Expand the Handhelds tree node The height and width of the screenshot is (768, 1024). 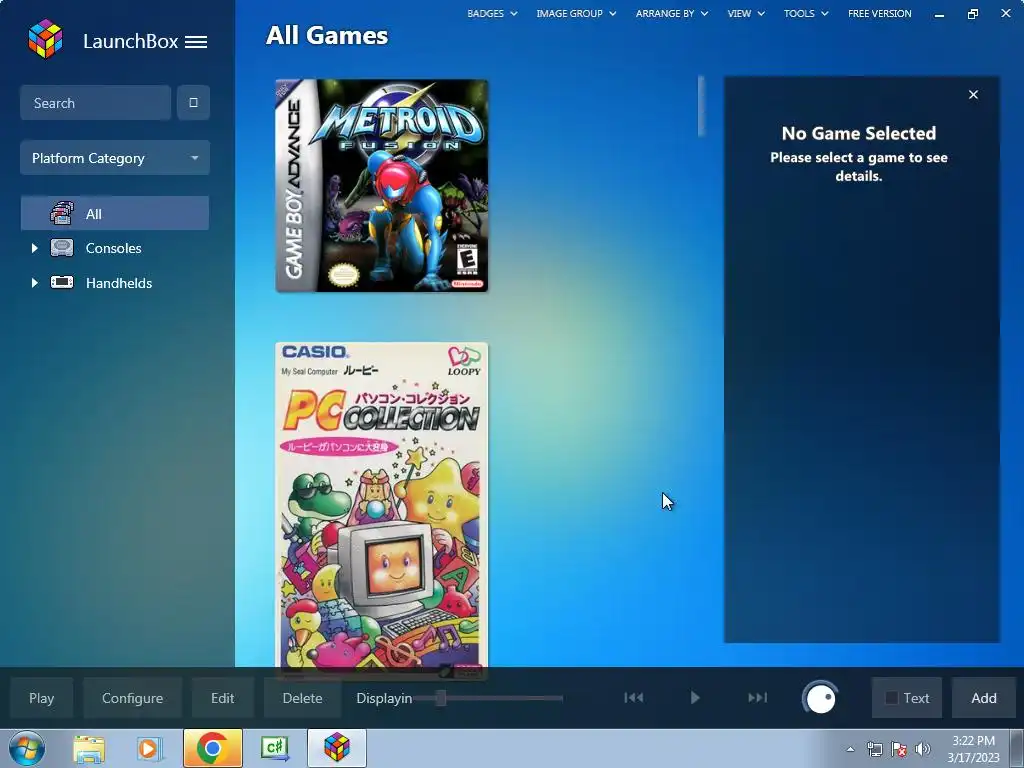(35, 283)
